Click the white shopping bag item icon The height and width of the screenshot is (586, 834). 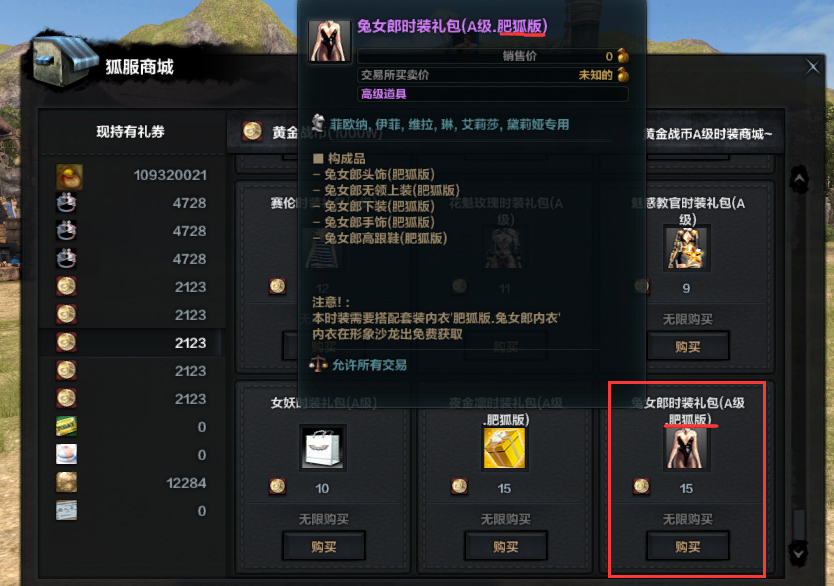[x=323, y=448]
